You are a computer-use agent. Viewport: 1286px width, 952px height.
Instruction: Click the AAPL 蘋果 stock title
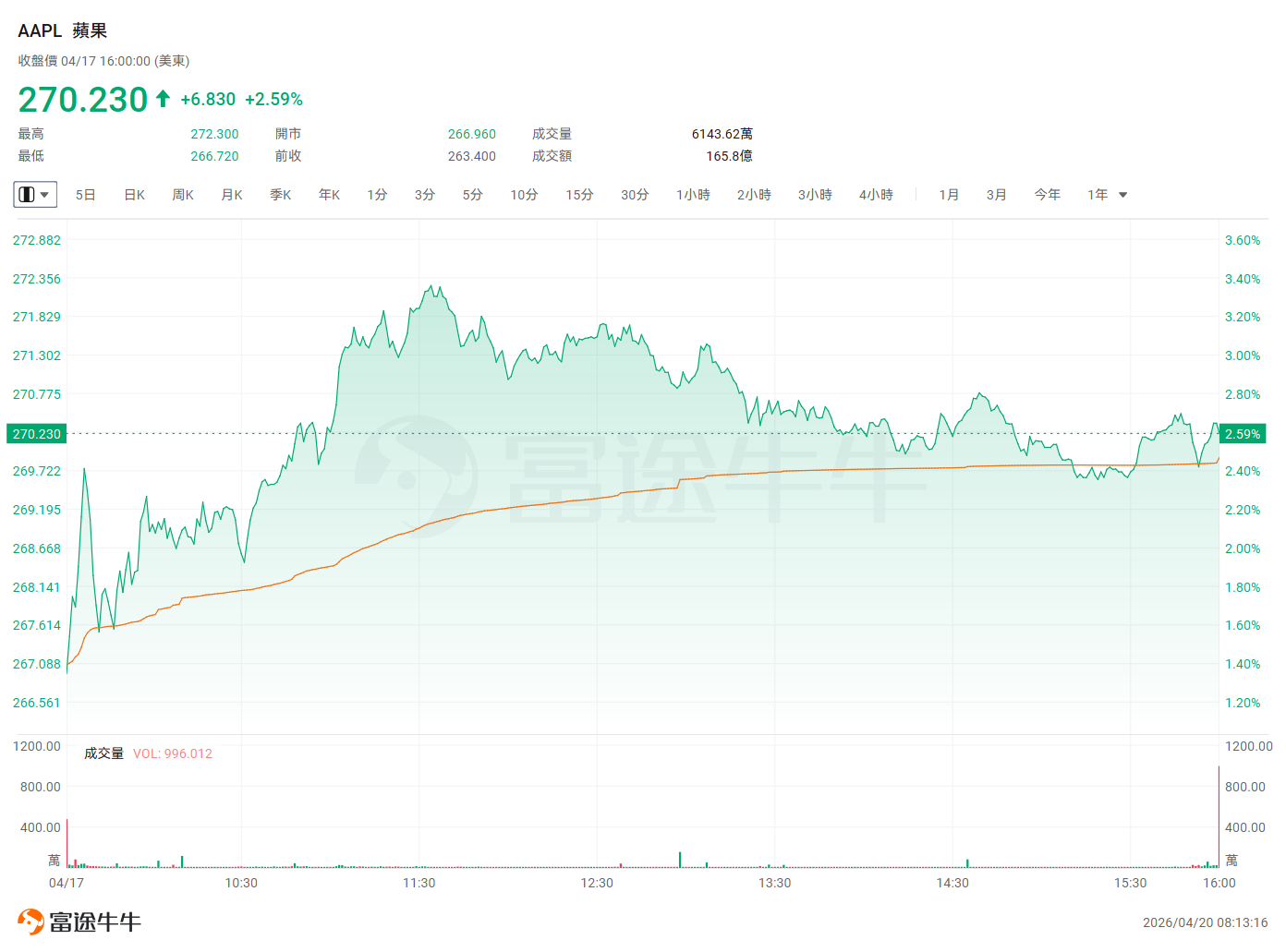point(63,30)
